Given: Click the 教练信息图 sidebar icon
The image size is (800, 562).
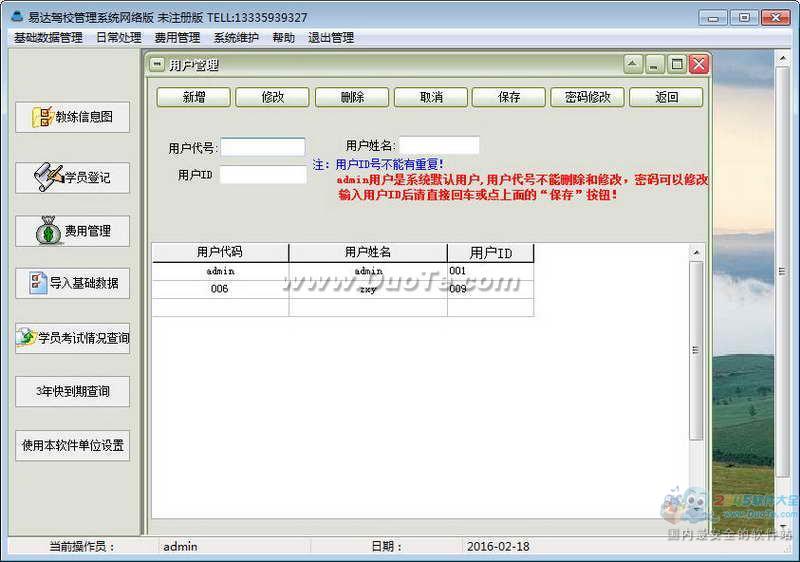Looking at the screenshot, I should point(44,117).
